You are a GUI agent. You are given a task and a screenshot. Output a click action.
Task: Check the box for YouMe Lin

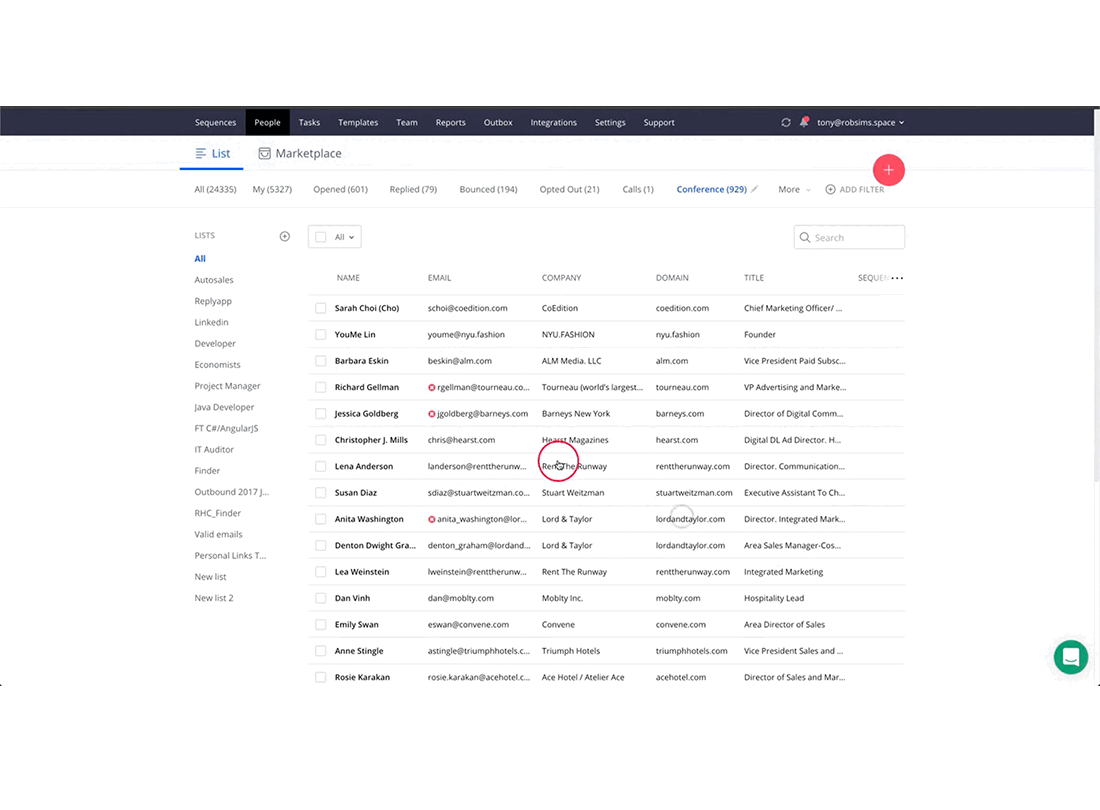(x=321, y=335)
